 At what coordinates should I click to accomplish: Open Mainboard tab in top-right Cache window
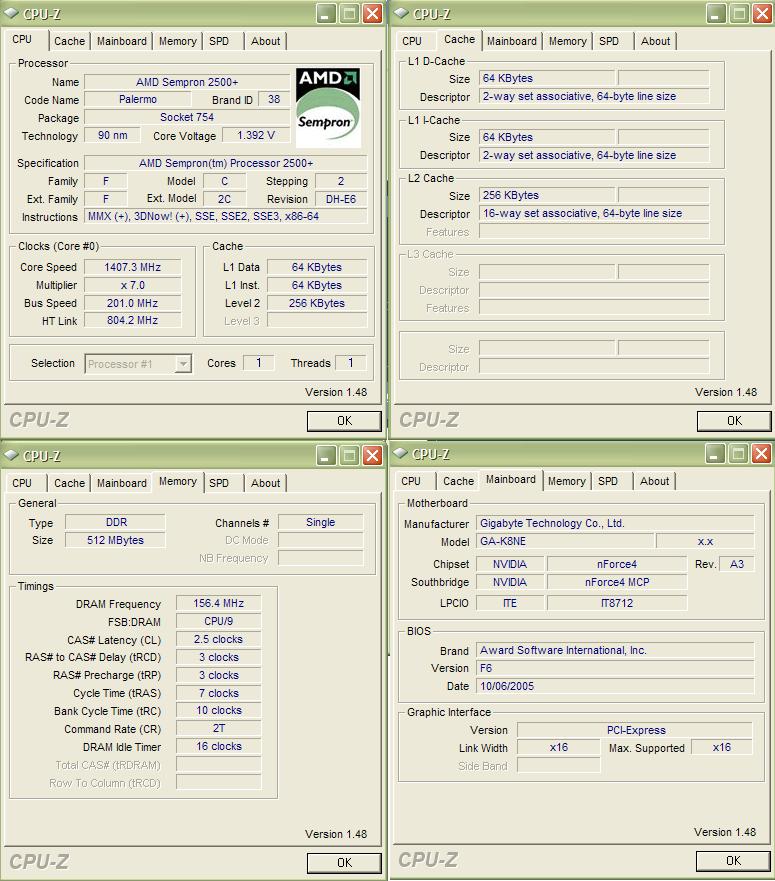pyautogui.click(x=511, y=41)
